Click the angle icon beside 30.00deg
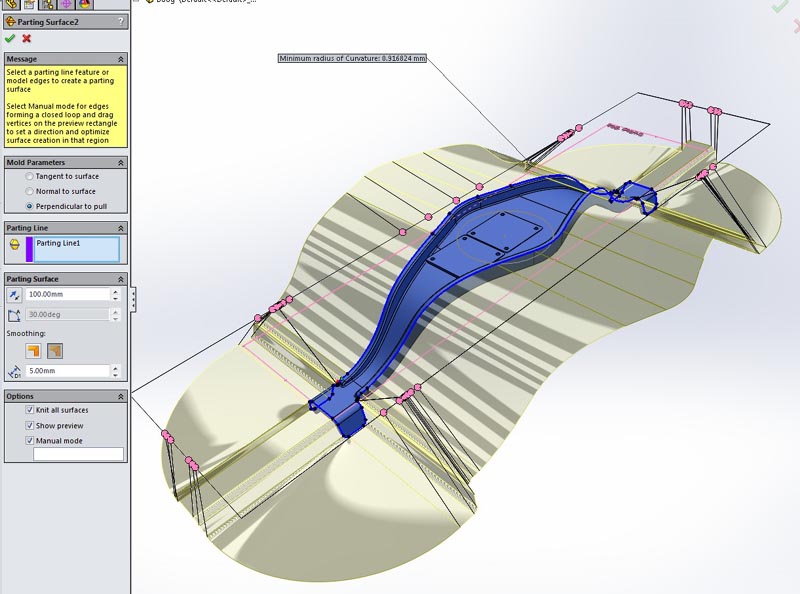The image size is (800, 594). pos(14,315)
